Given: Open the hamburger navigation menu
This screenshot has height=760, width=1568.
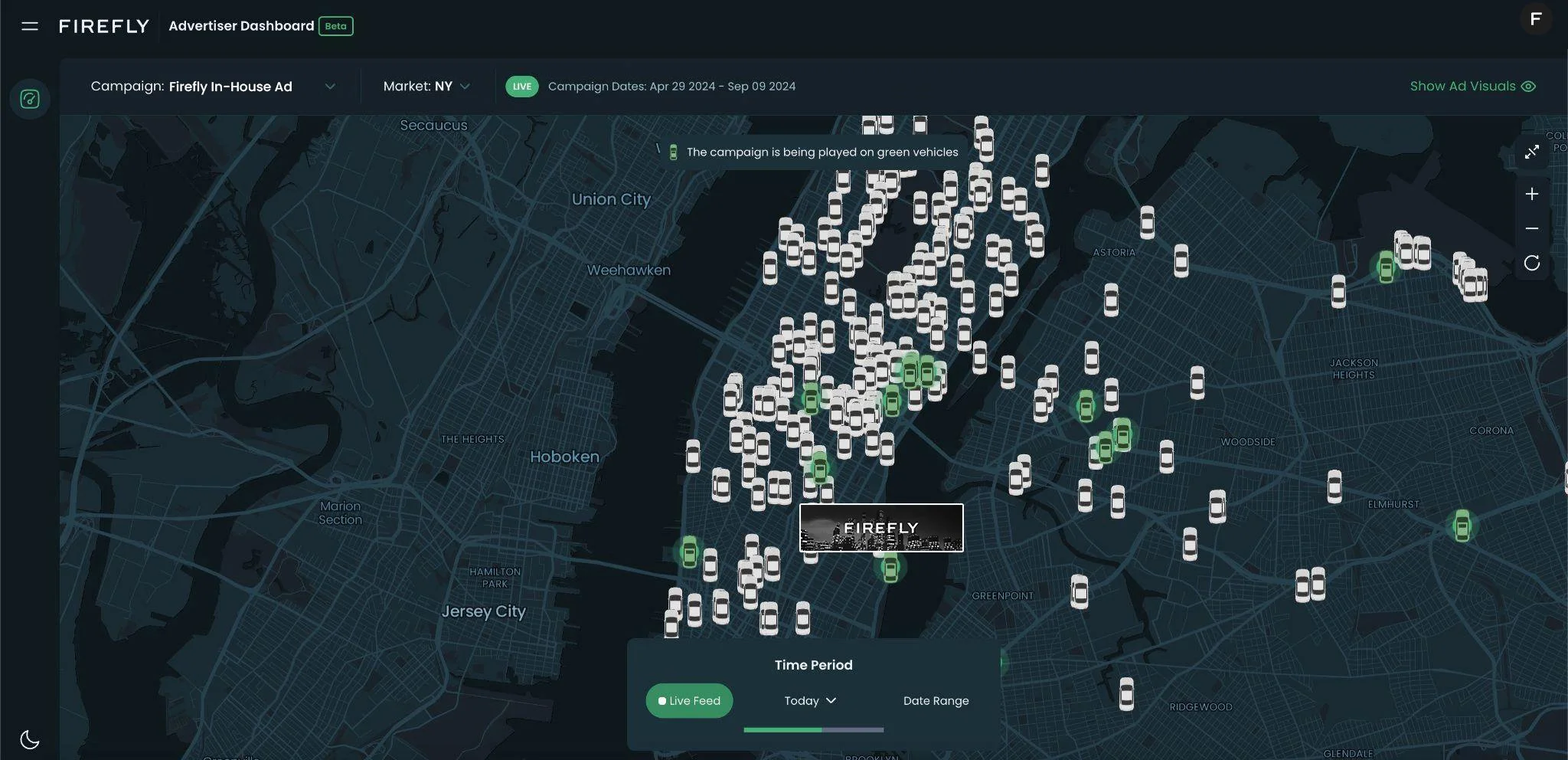Looking at the screenshot, I should [x=30, y=25].
